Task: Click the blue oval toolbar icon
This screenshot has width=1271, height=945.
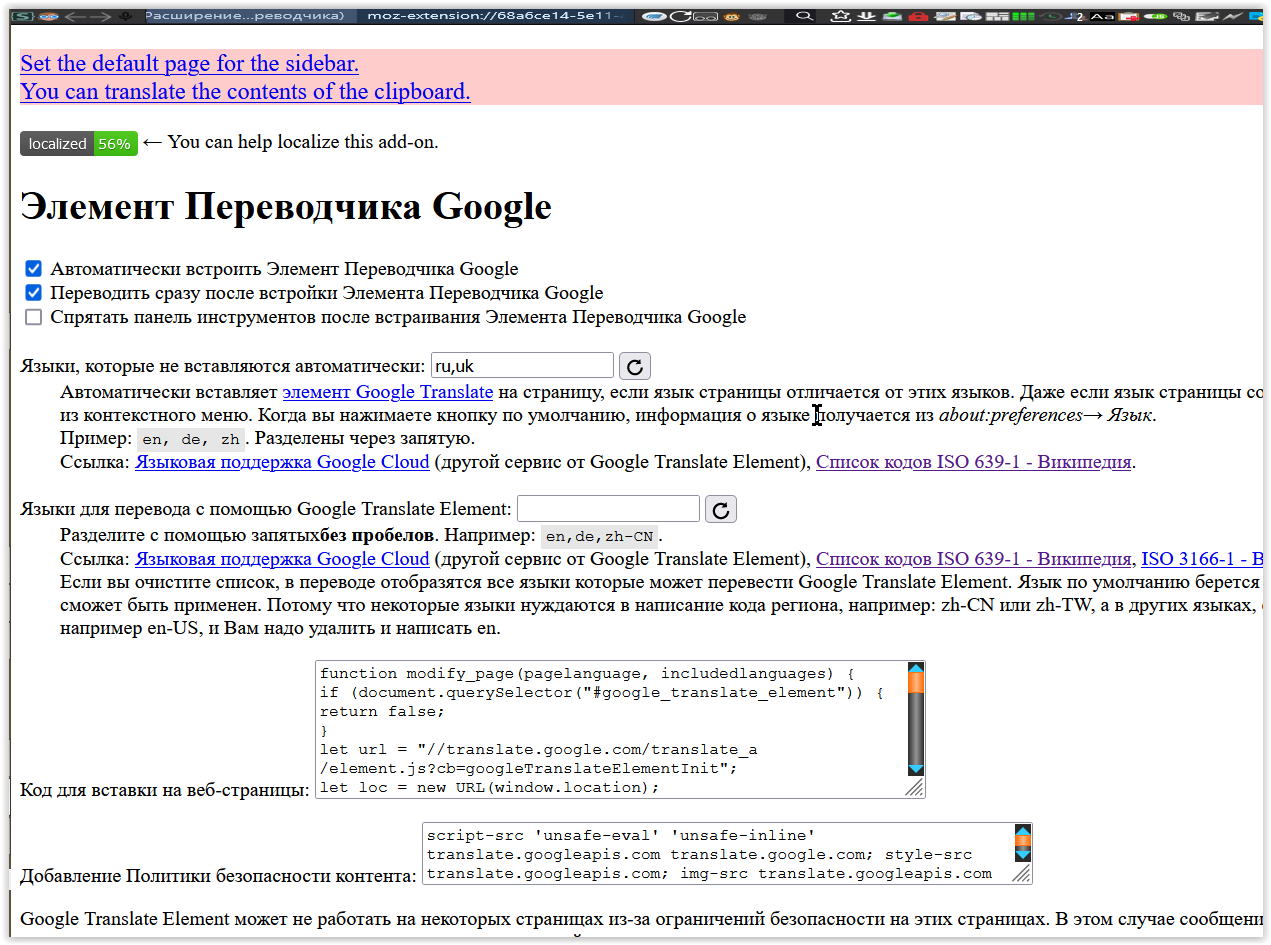Action: (653, 16)
